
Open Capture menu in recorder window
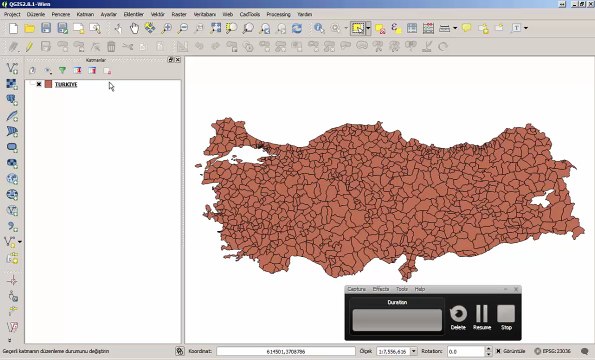(356, 289)
